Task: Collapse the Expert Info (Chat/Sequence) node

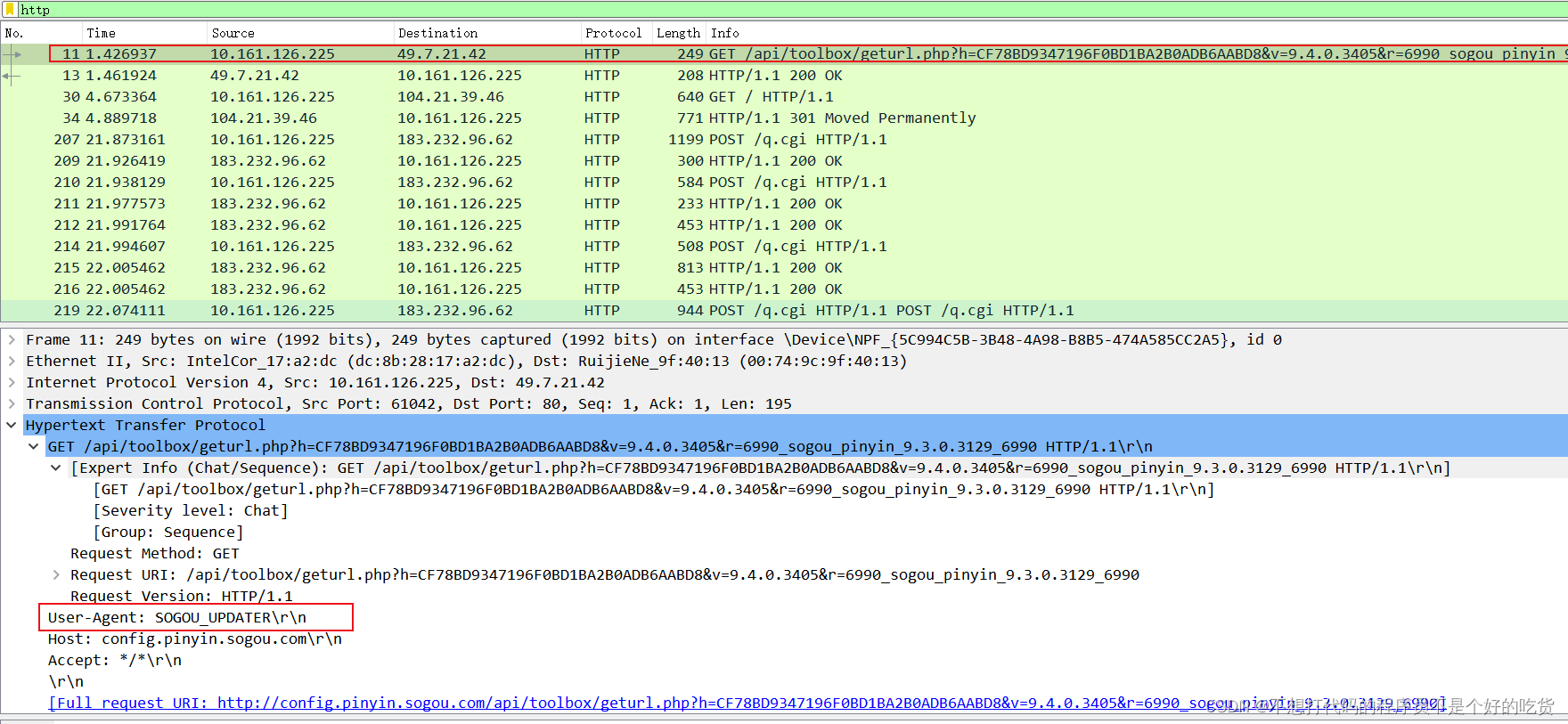Action: (56, 468)
